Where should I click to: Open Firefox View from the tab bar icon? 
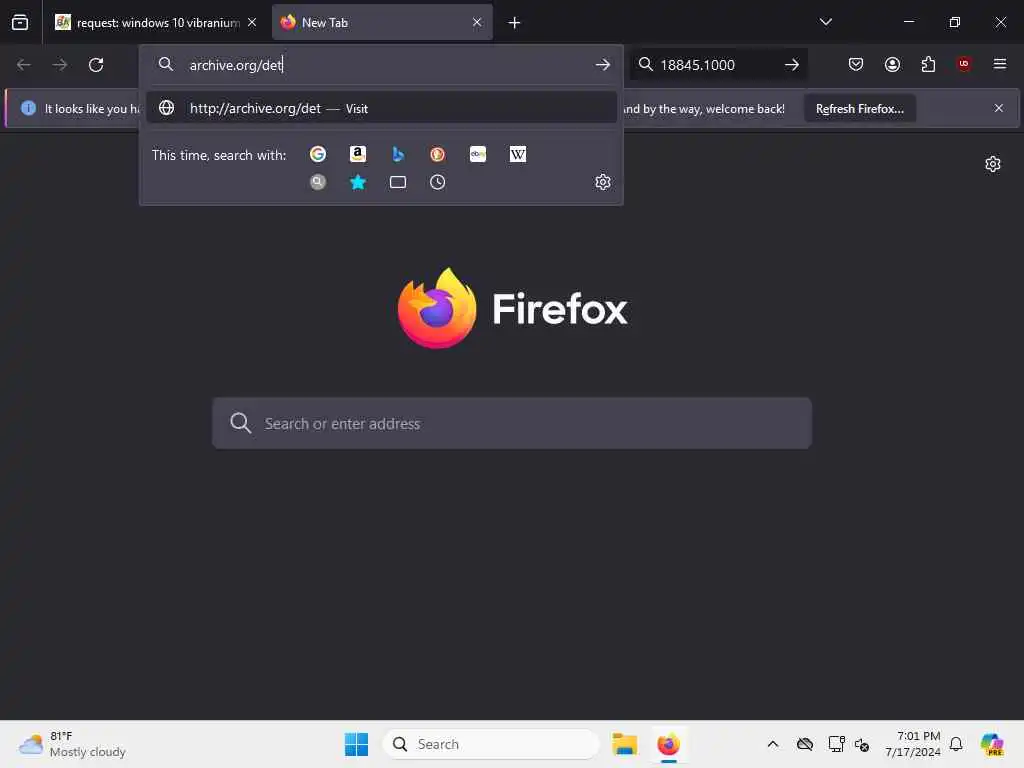pos(20,22)
